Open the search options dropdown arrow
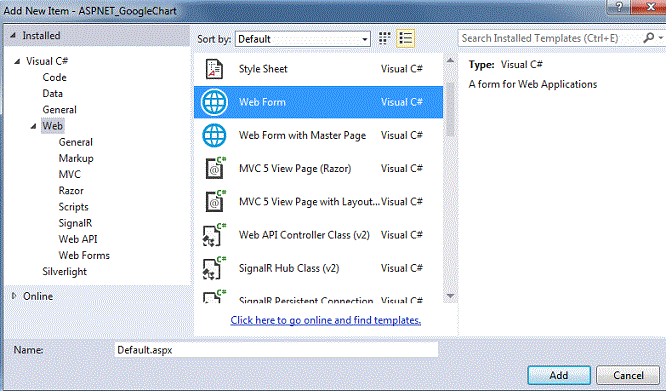The image size is (666, 391). (661, 38)
